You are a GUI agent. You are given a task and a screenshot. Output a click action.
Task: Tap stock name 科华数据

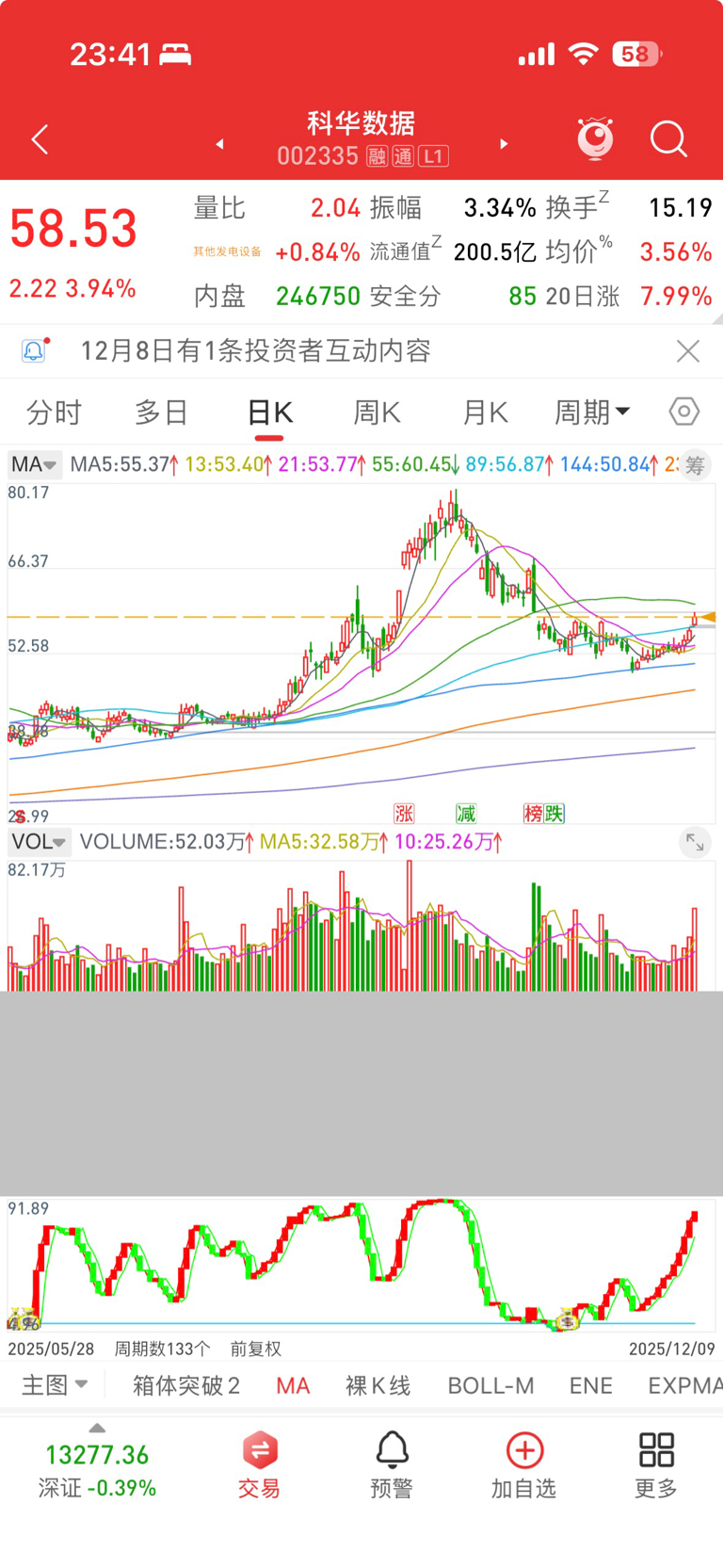(362, 123)
